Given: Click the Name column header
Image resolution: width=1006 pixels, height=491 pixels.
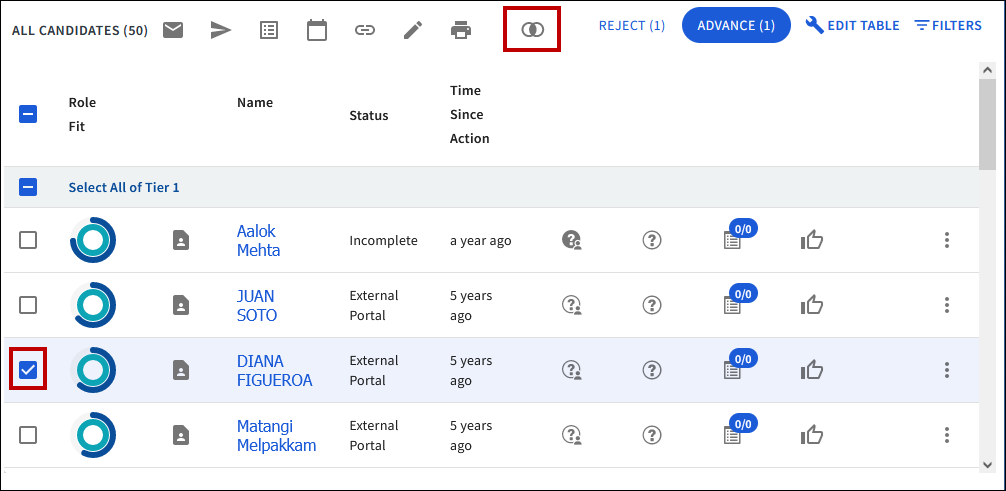Looking at the screenshot, I should (x=254, y=103).
